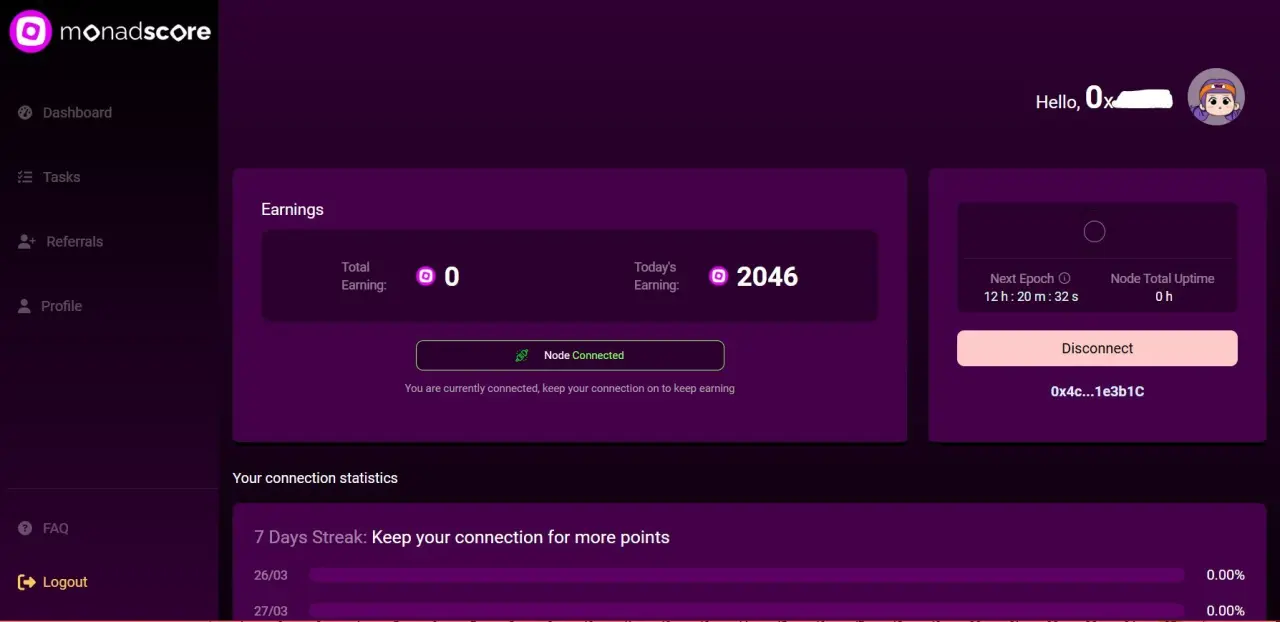Click the Tasks checklist icon in sidebar

click(25, 177)
